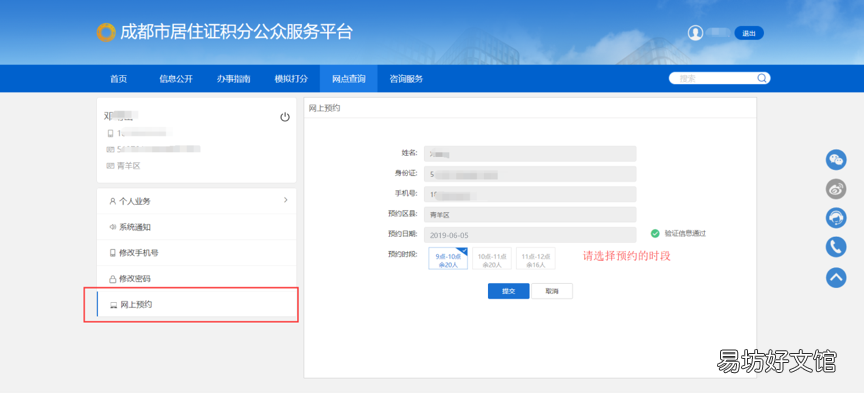Image resolution: width=864 pixels, height=393 pixels.
Task: Click the header search field
Action: point(719,78)
